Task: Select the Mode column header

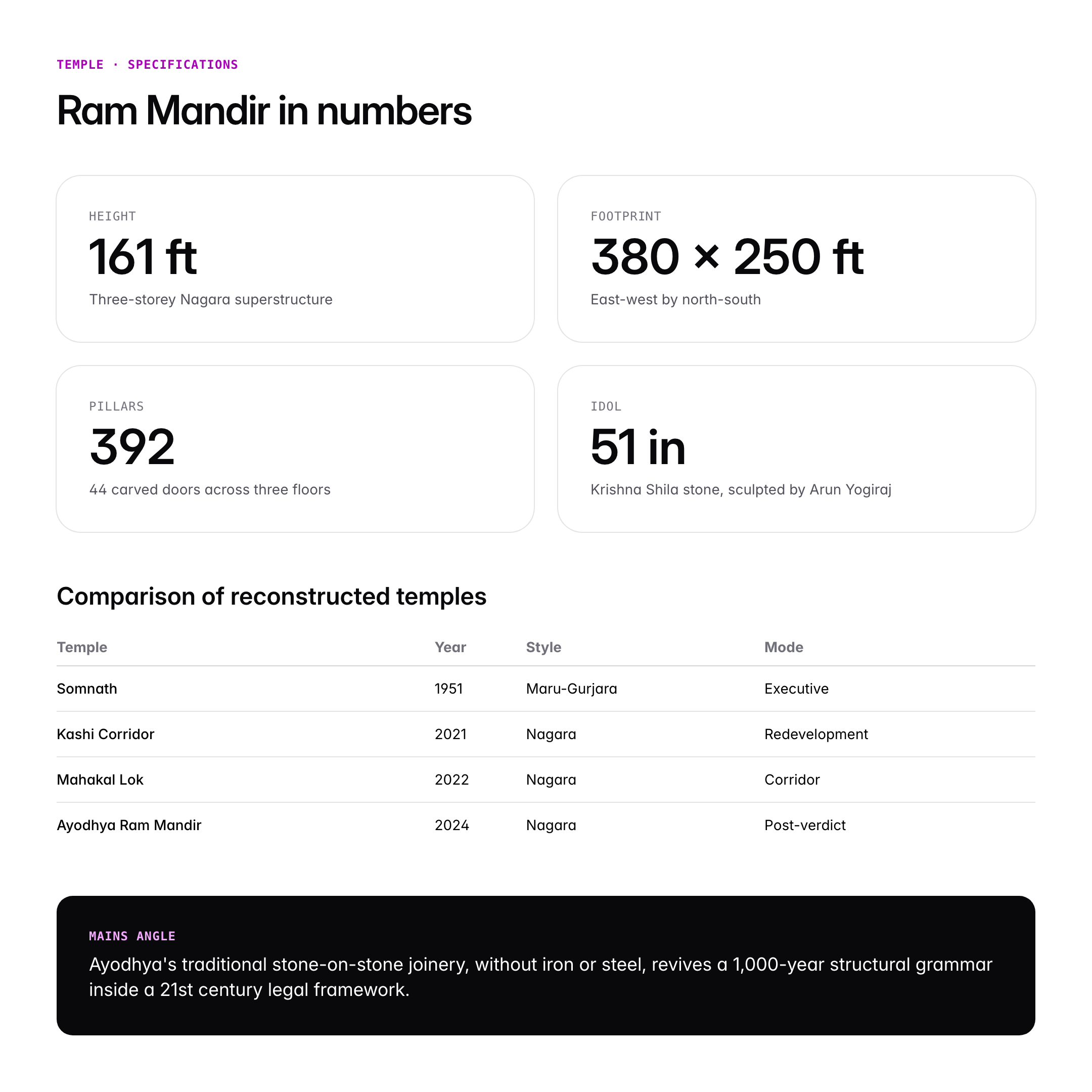Action: 784,647
